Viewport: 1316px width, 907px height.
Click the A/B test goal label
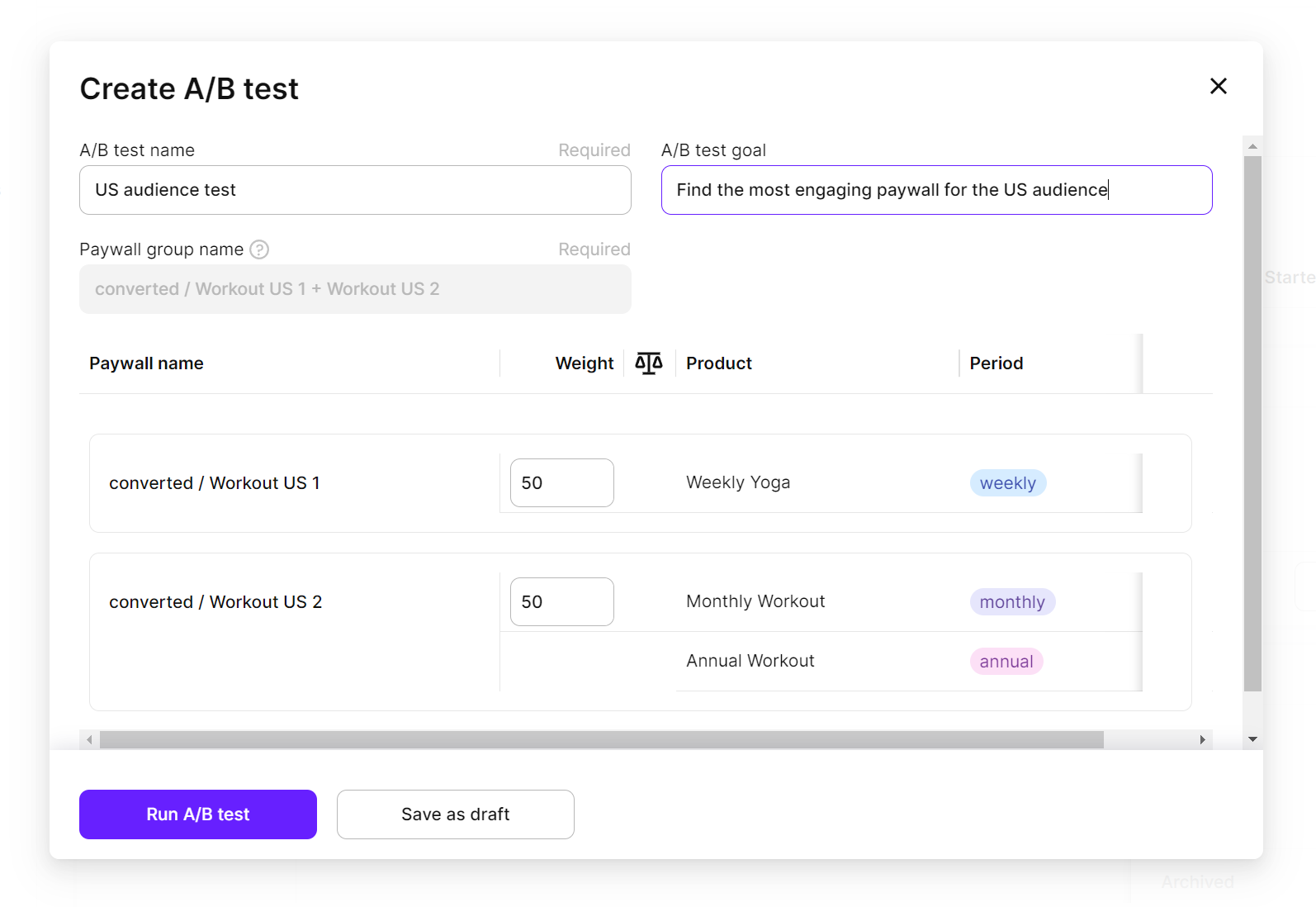point(713,150)
